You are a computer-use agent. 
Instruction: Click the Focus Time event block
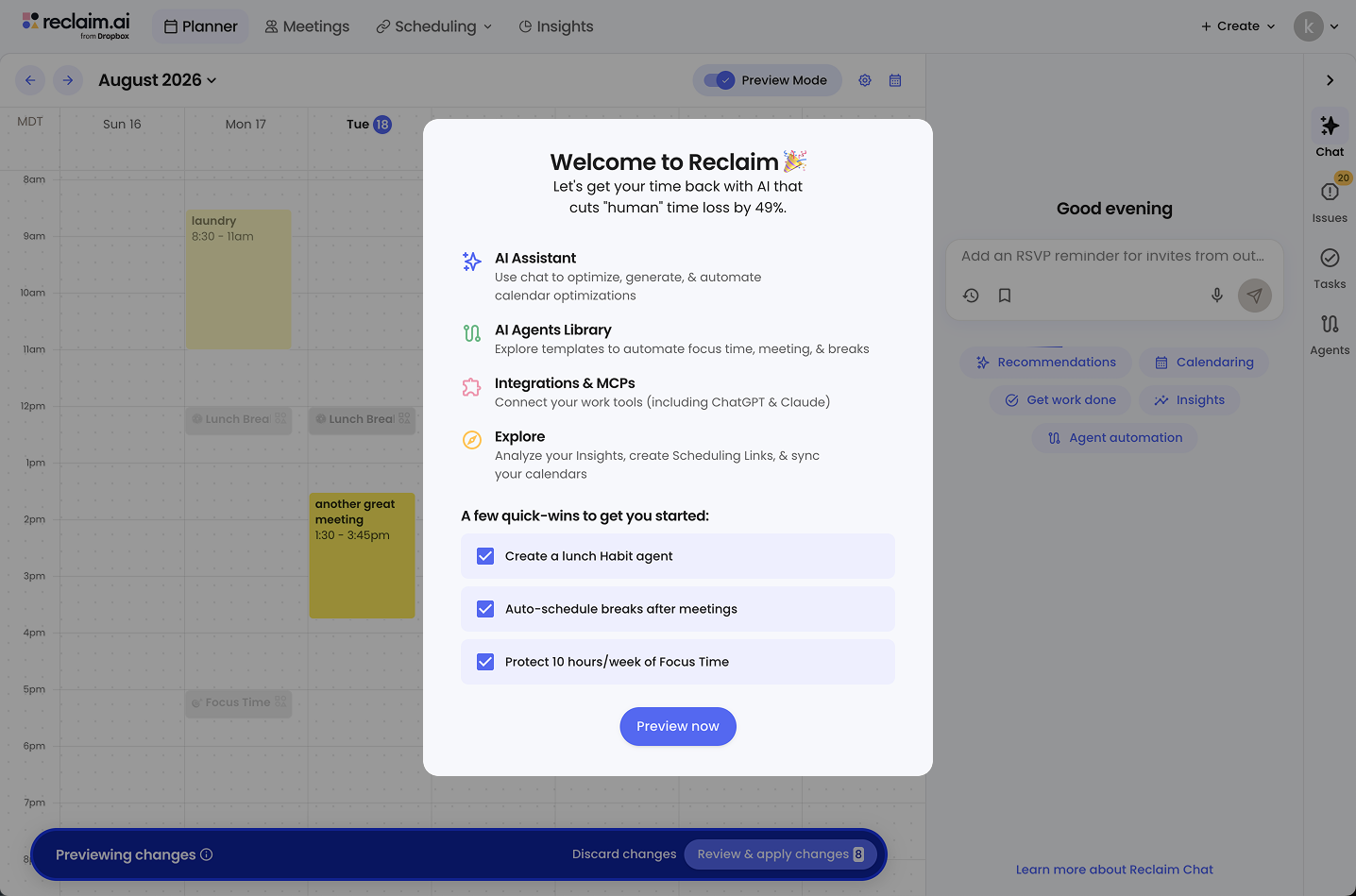(x=238, y=702)
